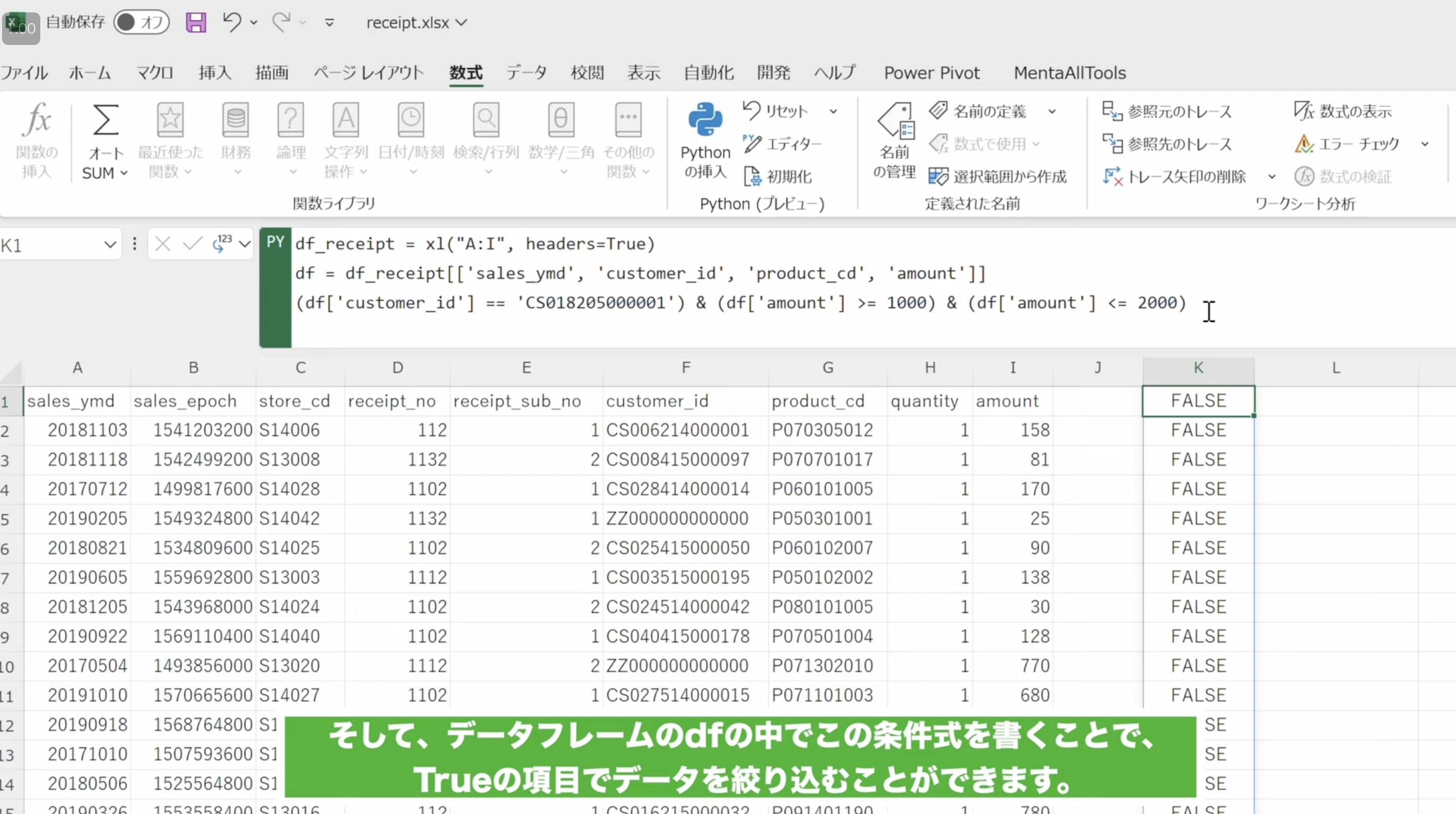Select column A header
The image size is (1456, 814).
(x=77, y=368)
